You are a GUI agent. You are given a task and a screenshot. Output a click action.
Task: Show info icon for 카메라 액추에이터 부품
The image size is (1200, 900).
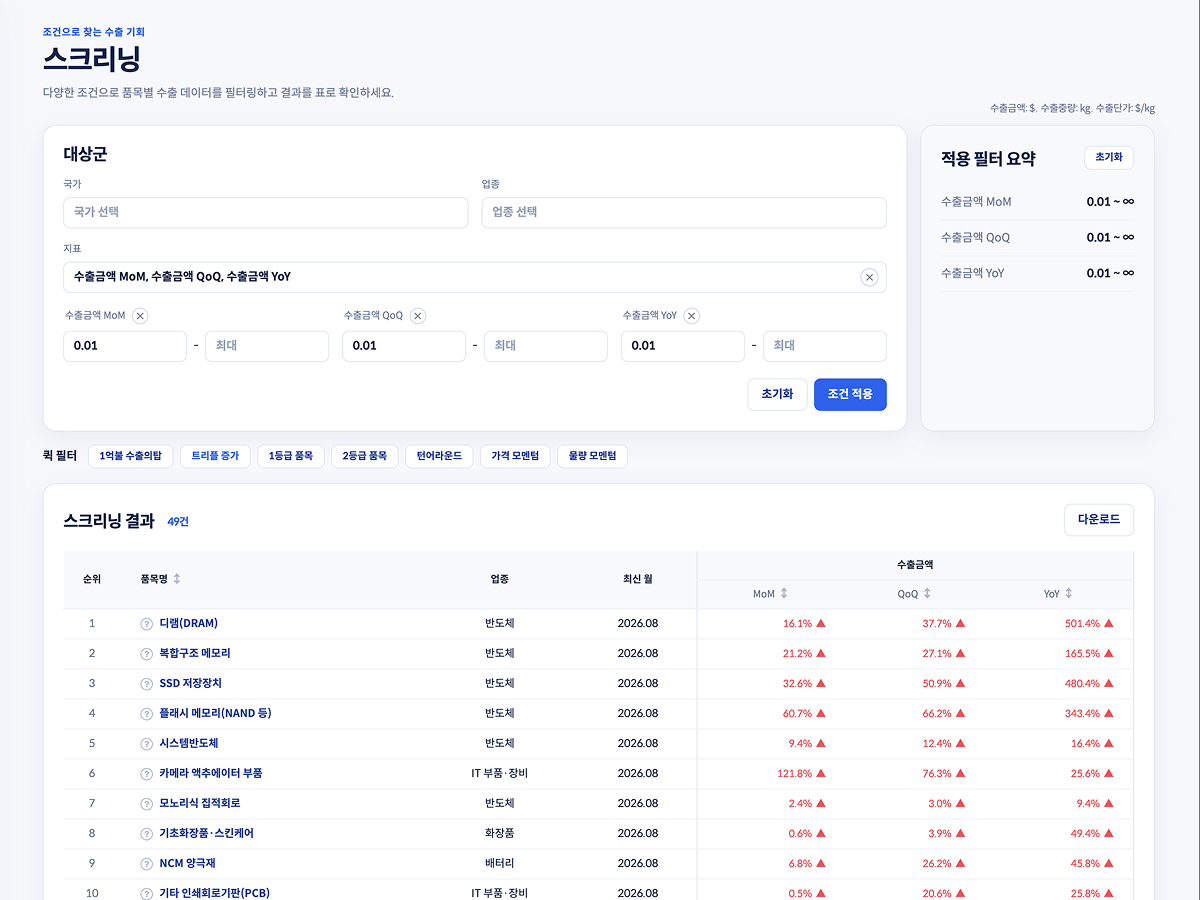(147, 774)
